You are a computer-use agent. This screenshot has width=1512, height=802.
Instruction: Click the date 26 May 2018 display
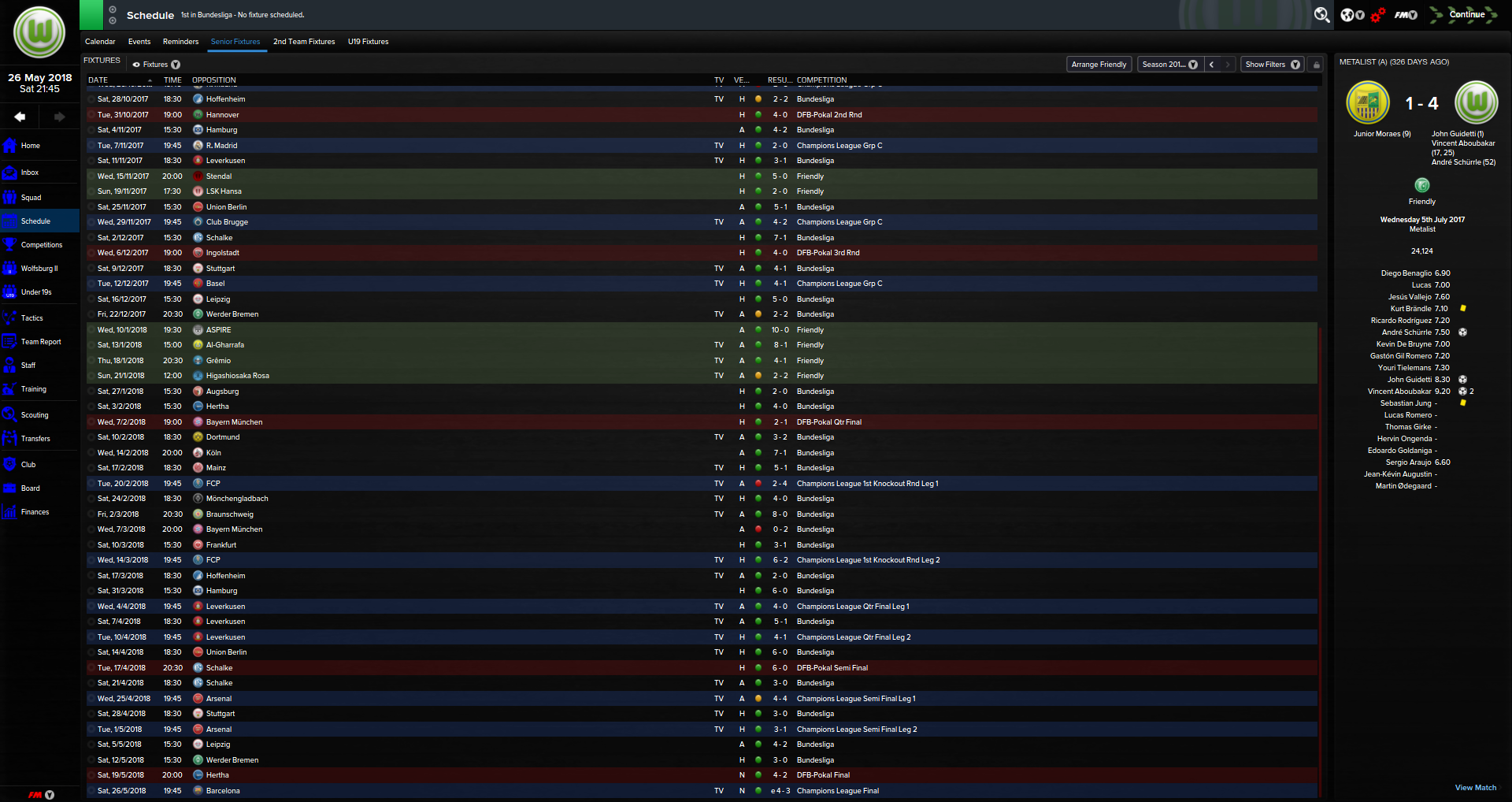pyautogui.click(x=39, y=78)
